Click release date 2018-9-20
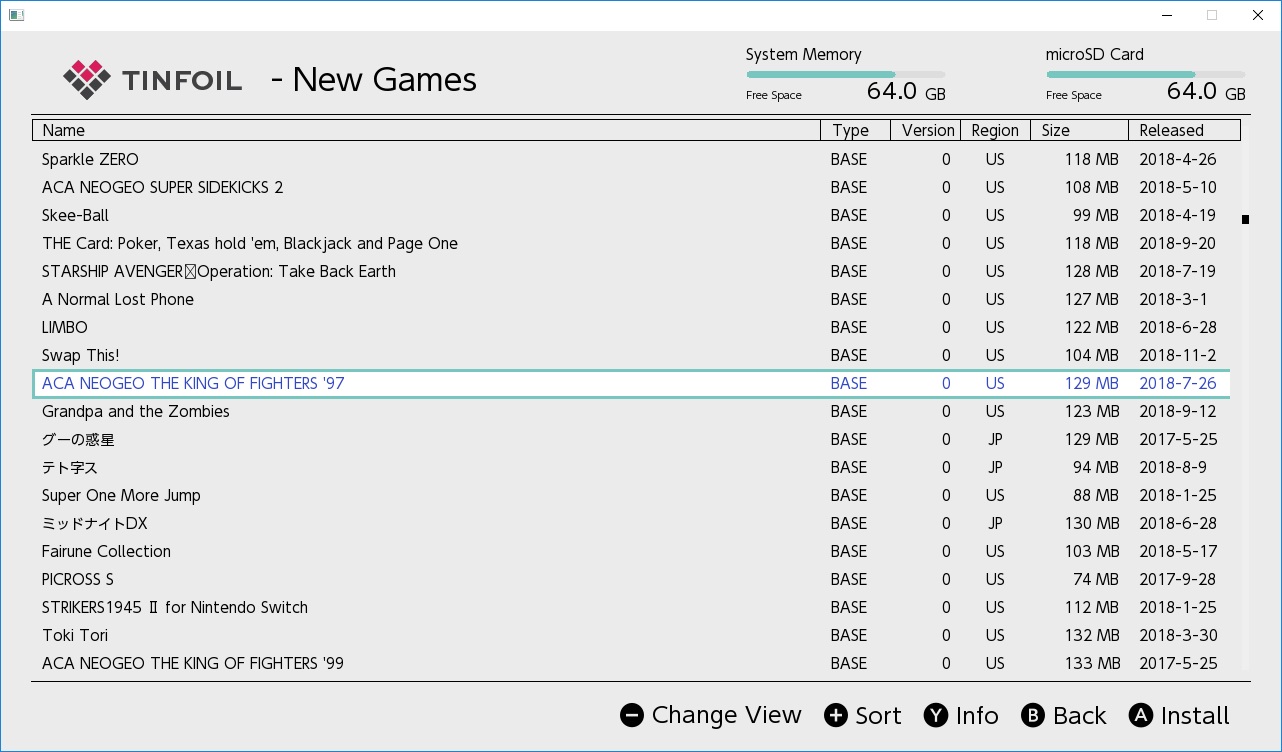Viewport: 1282px width, 752px height. [x=1179, y=243]
